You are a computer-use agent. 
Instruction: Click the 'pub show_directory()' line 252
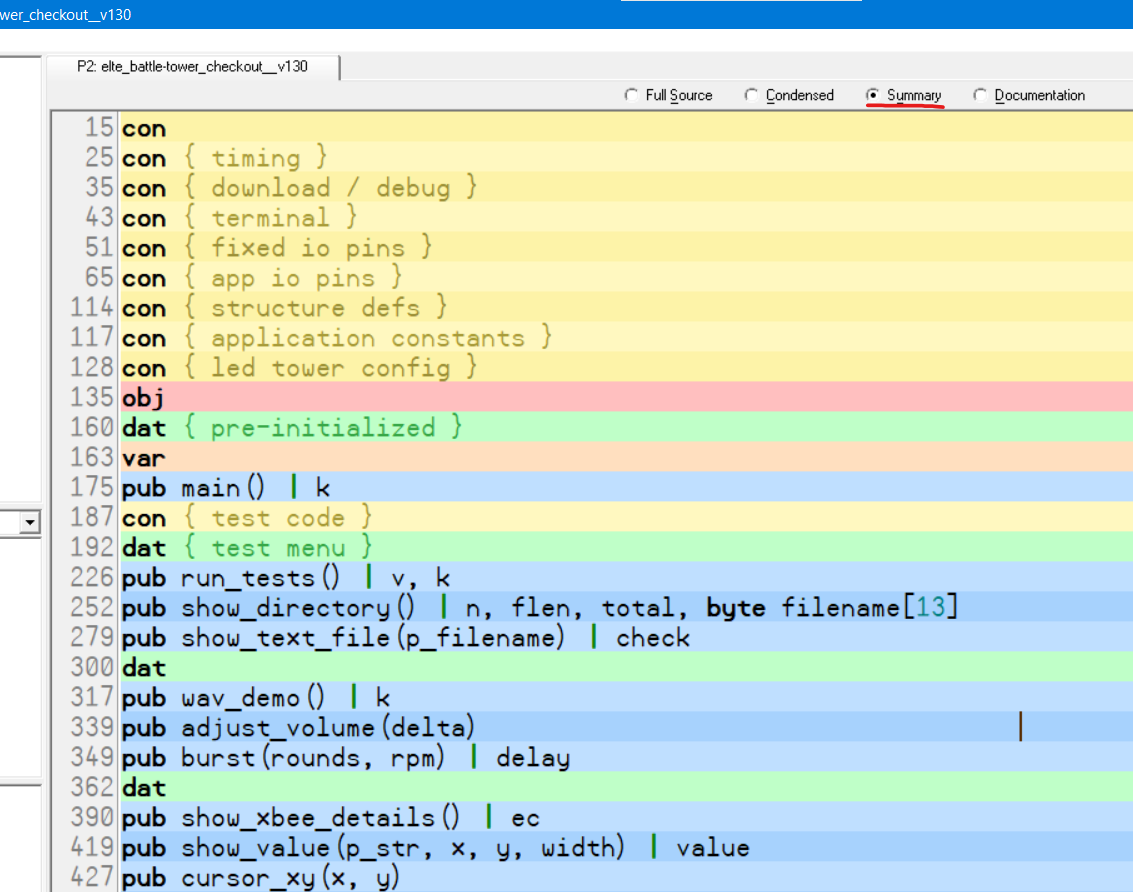coord(627,608)
